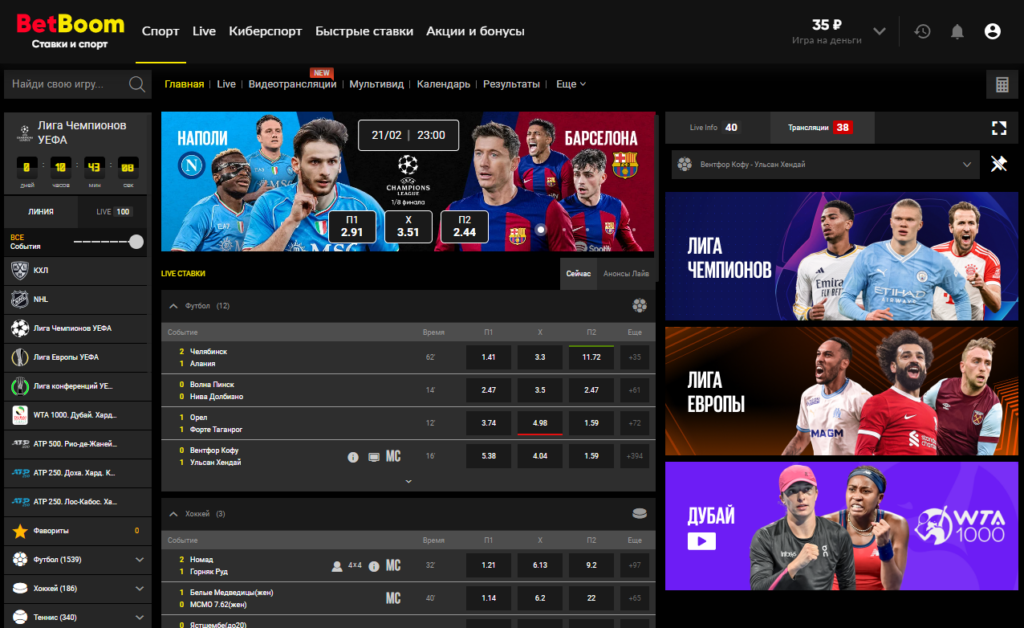Screen dimensions: 1024x628
Task: Open Киберспорт main menu
Action: point(265,31)
